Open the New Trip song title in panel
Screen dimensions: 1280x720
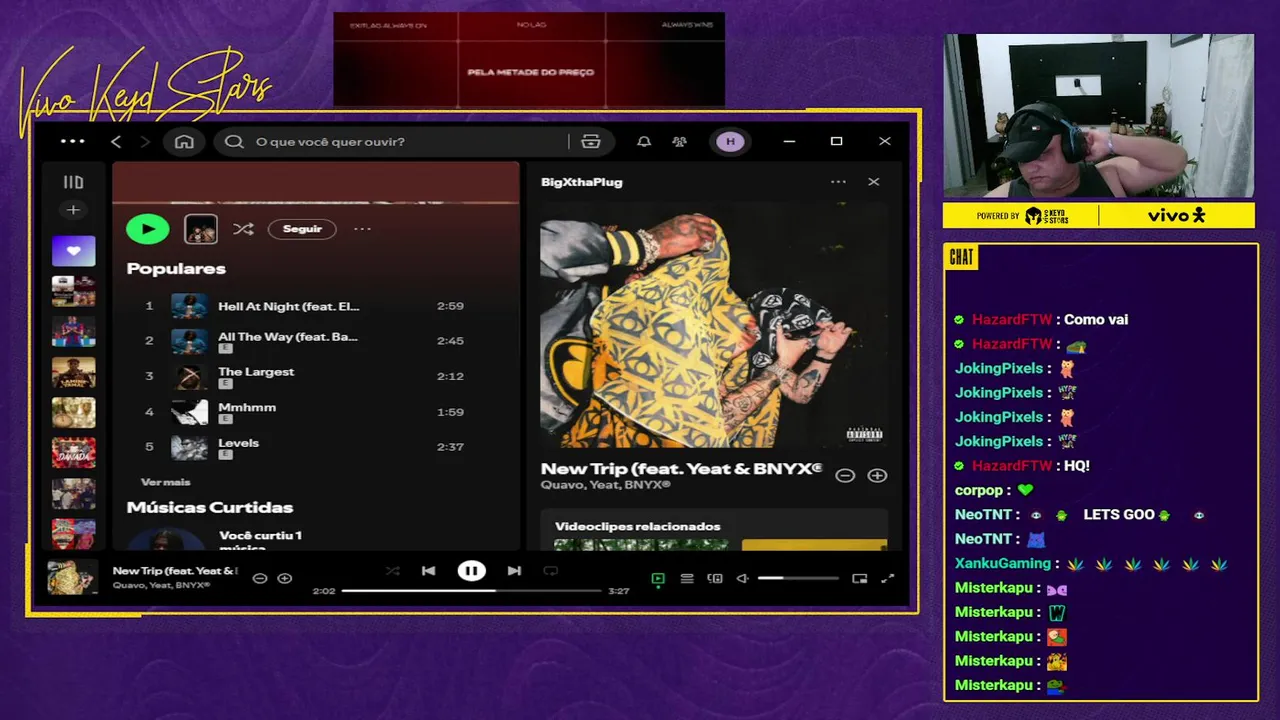[681, 468]
